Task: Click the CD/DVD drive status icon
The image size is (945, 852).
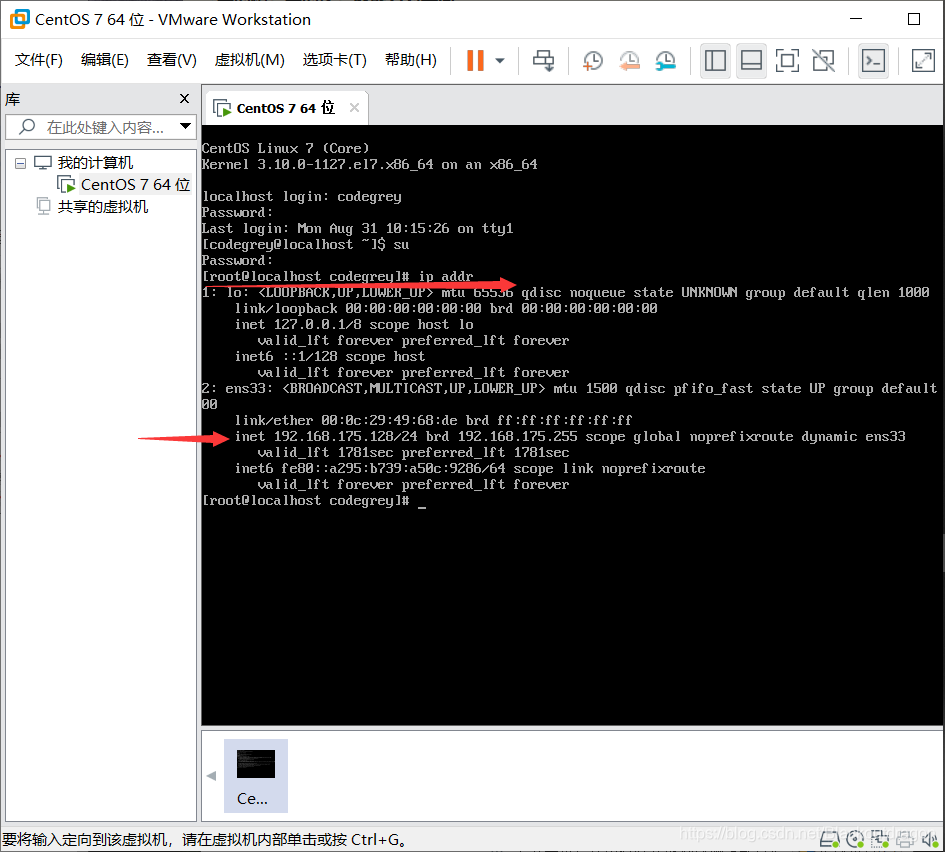Action: coord(855,839)
